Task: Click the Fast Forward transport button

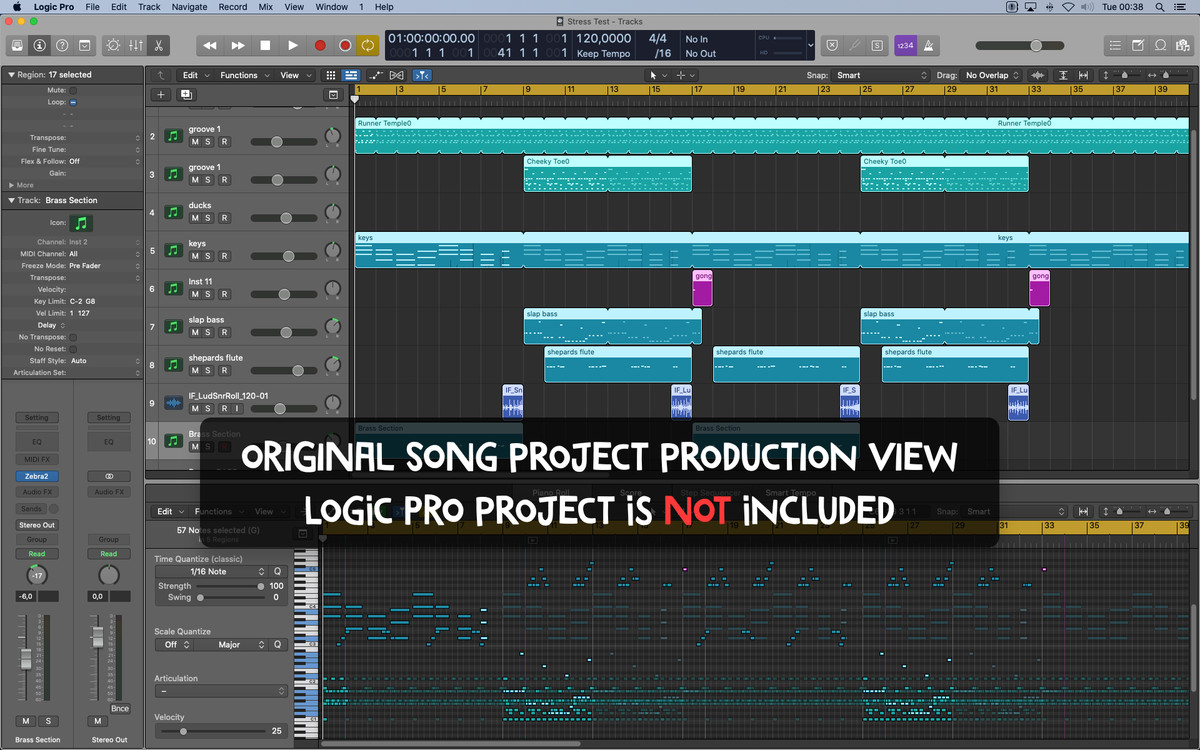Action: [238, 45]
